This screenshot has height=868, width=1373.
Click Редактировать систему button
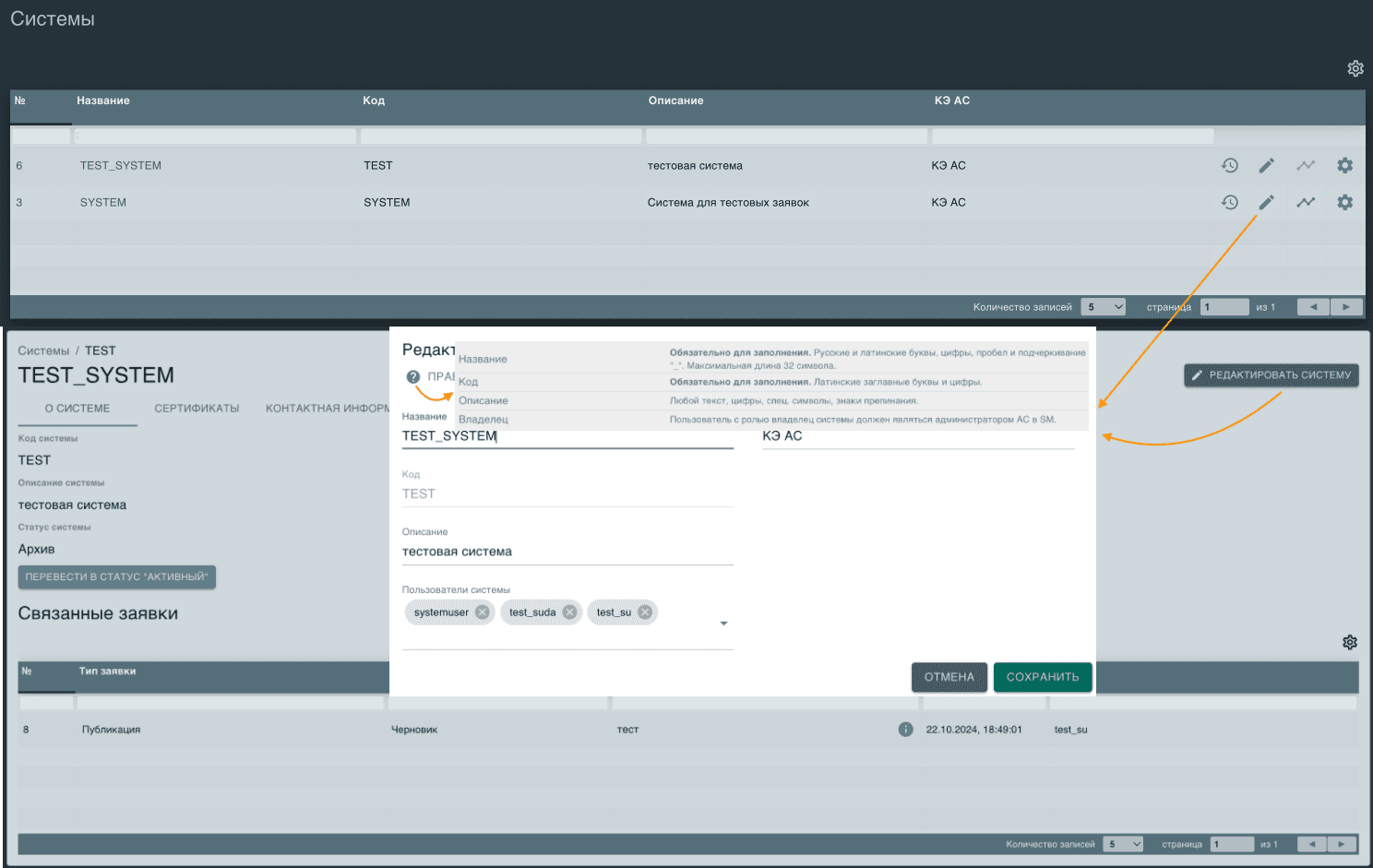[1271, 375]
